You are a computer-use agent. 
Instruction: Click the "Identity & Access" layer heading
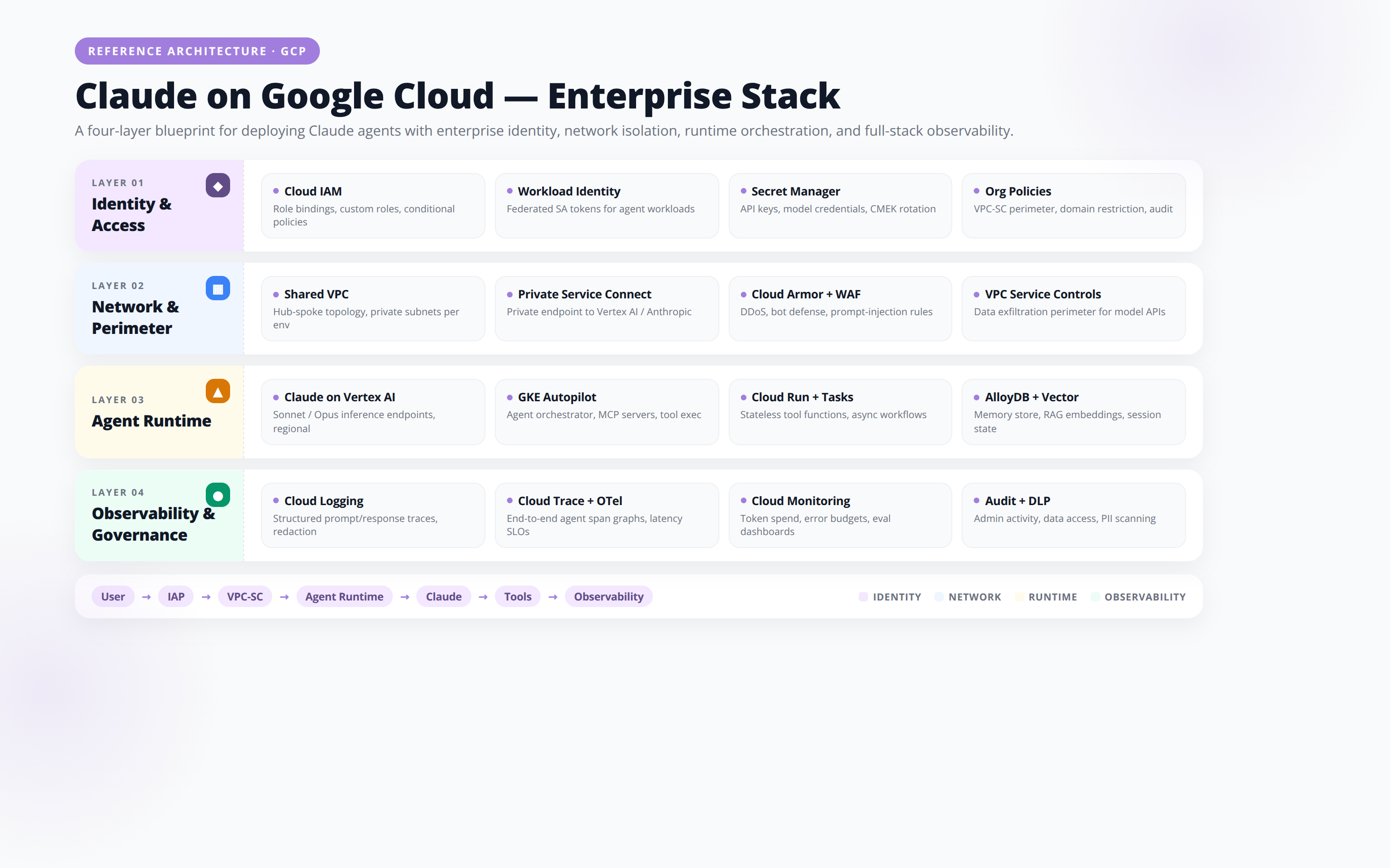131,215
